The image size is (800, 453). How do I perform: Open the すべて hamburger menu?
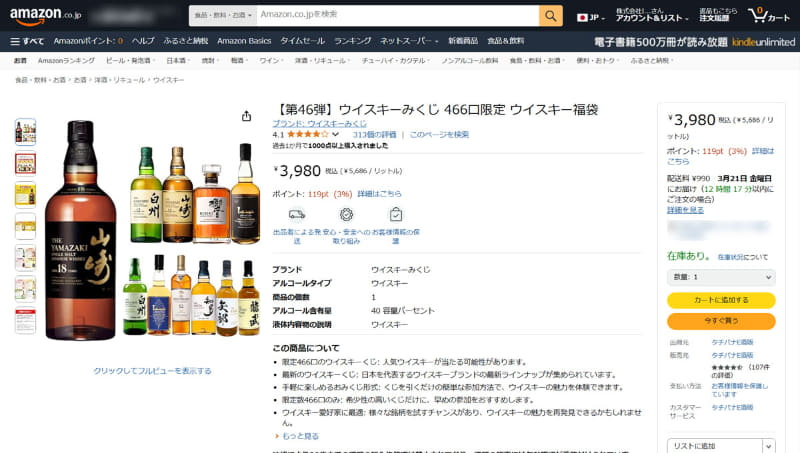tap(27, 41)
